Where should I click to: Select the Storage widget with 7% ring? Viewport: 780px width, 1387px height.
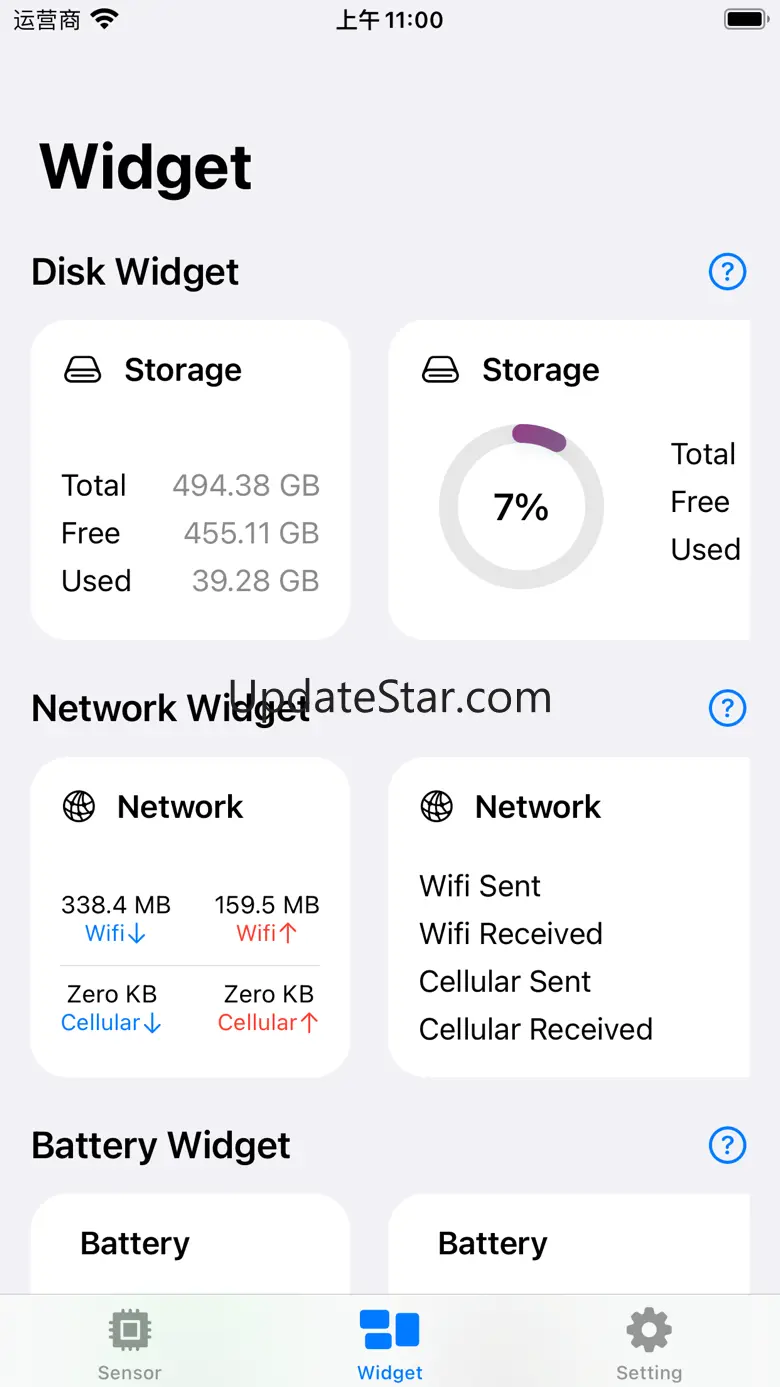[x=569, y=480]
